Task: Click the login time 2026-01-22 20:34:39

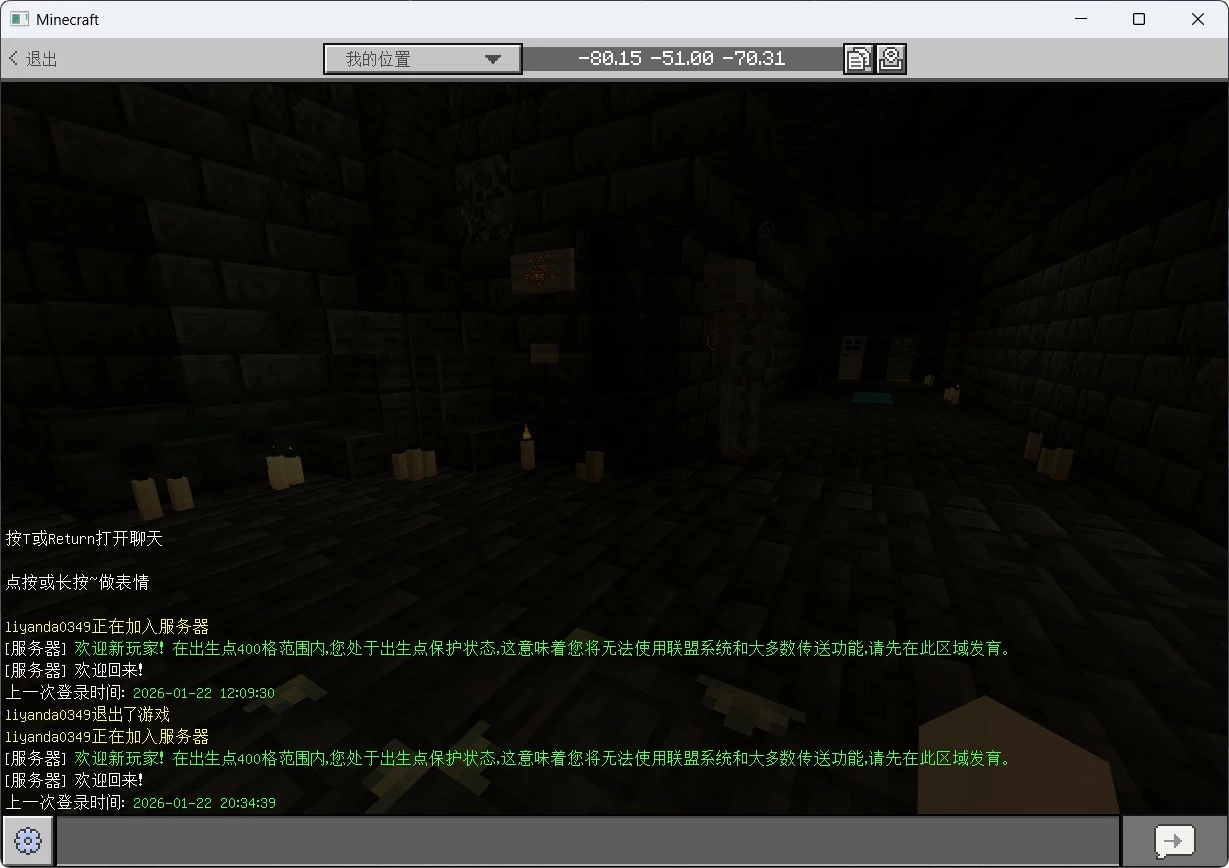Action: point(204,803)
